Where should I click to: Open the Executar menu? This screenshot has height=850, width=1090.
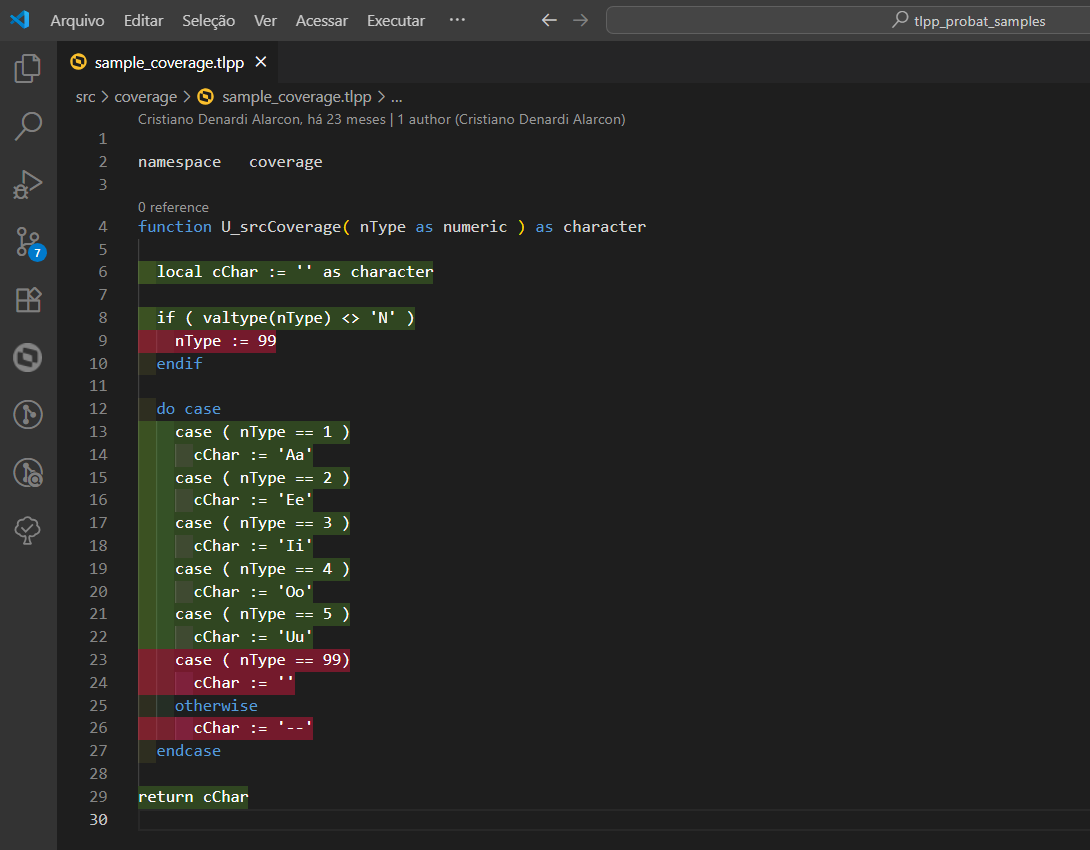(396, 21)
